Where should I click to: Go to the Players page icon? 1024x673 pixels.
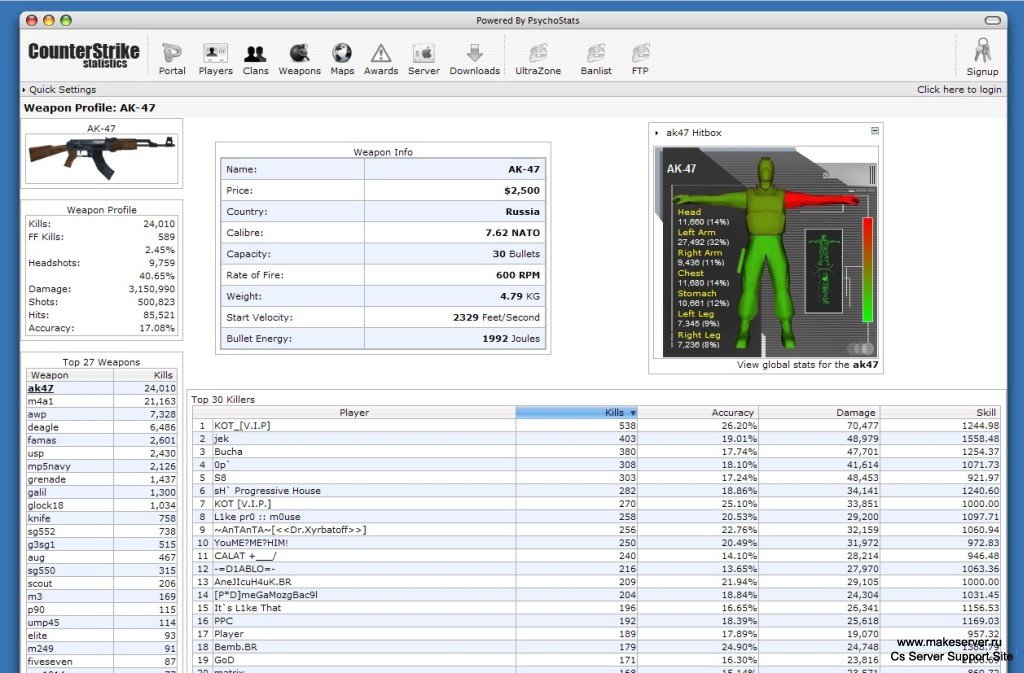[215, 53]
